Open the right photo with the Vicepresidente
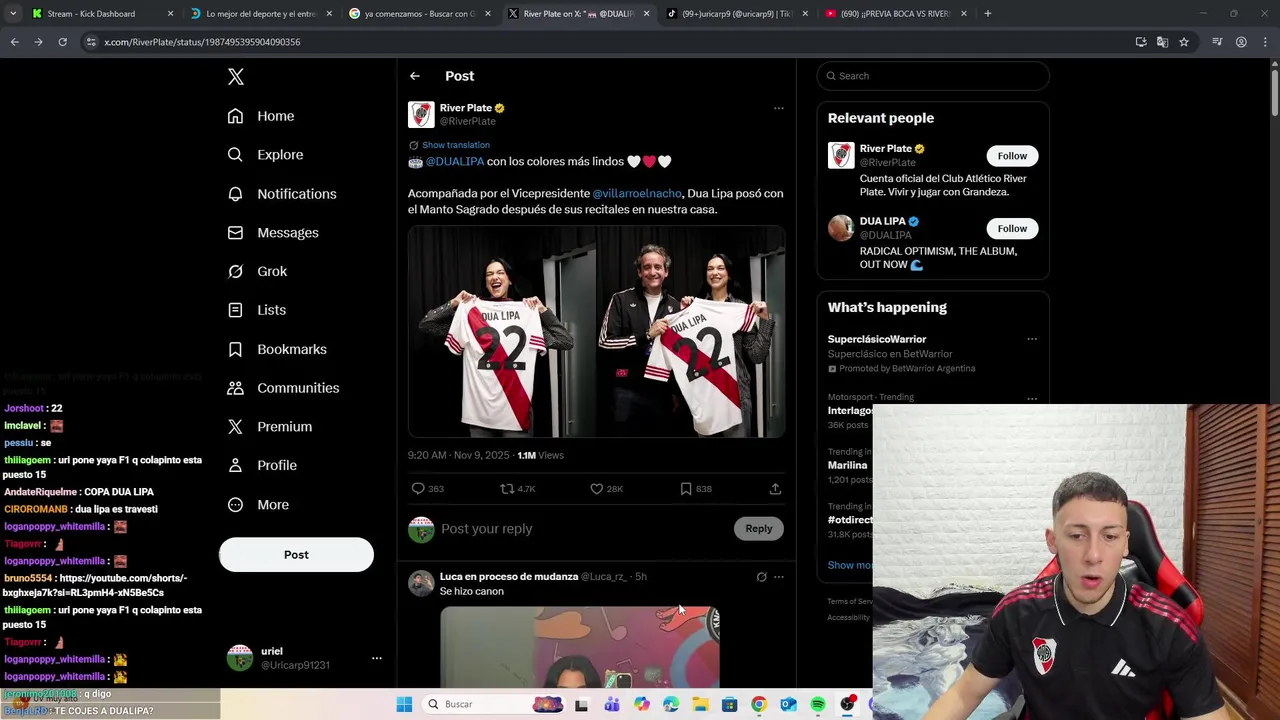This screenshot has height=720, width=1280. [691, 331]
